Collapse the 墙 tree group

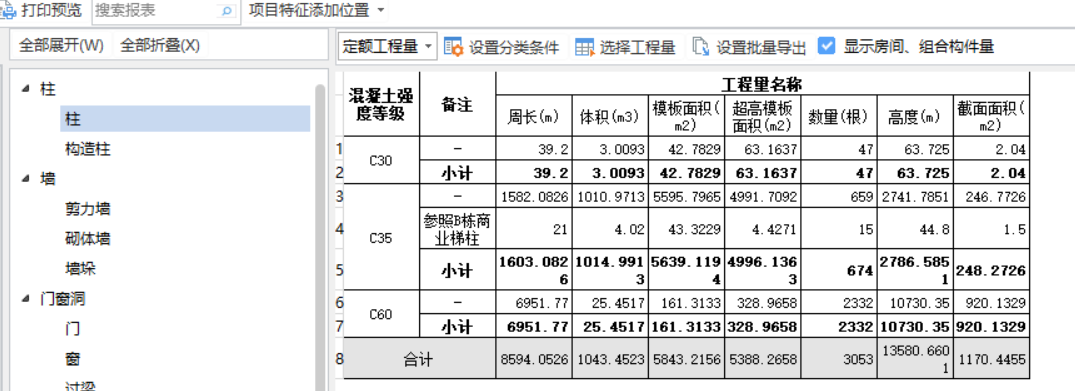(x=25, y=178)
